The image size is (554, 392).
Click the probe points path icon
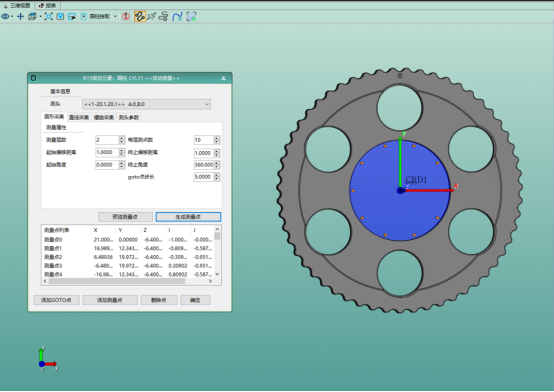coord(152,16)
